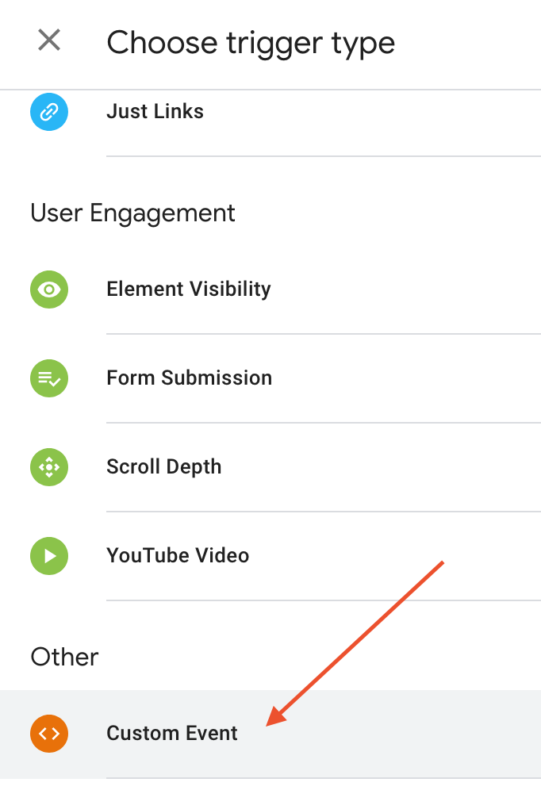Choose the Element Visibility trigger label
The height and width of the screenshot is (790, 541).
coord(189,289)
